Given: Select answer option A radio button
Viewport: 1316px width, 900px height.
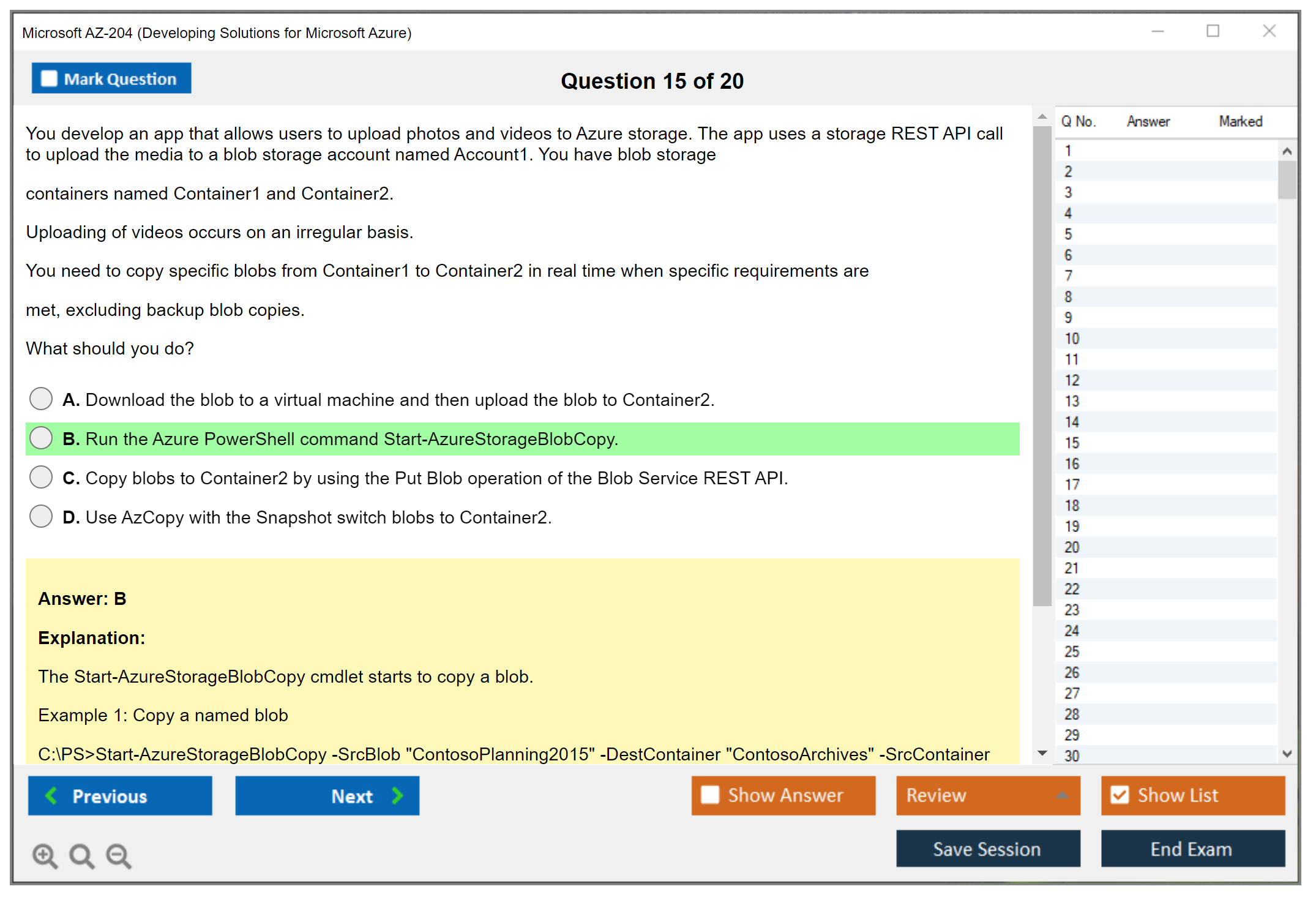Looking at the screenshot, I should click(41, 399).
